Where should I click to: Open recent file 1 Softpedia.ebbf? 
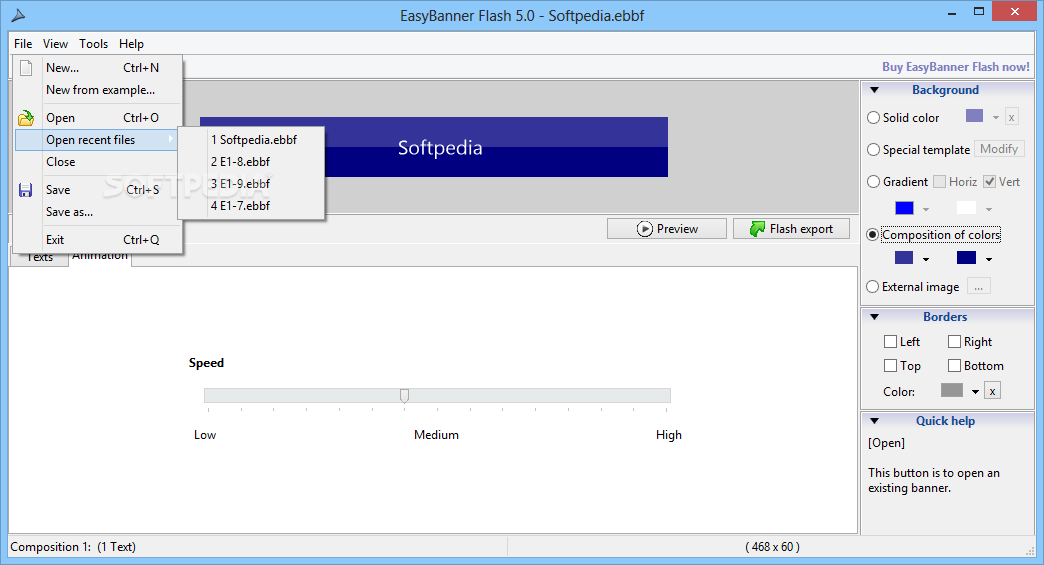point(251,140)
